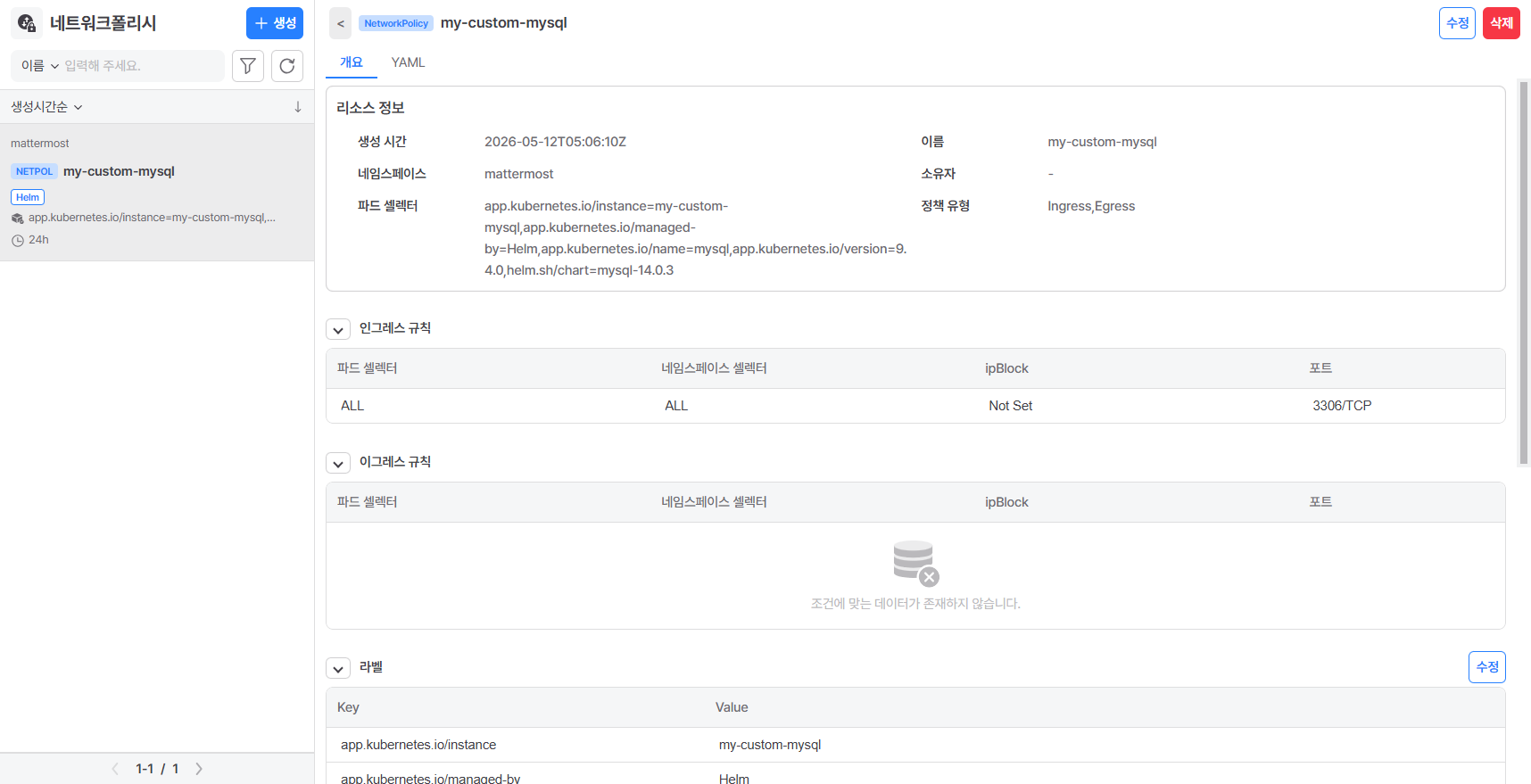Click 수정 button in 라벨 section
The height and width of the screenshot is (784, 1531).
point(1487,667)
